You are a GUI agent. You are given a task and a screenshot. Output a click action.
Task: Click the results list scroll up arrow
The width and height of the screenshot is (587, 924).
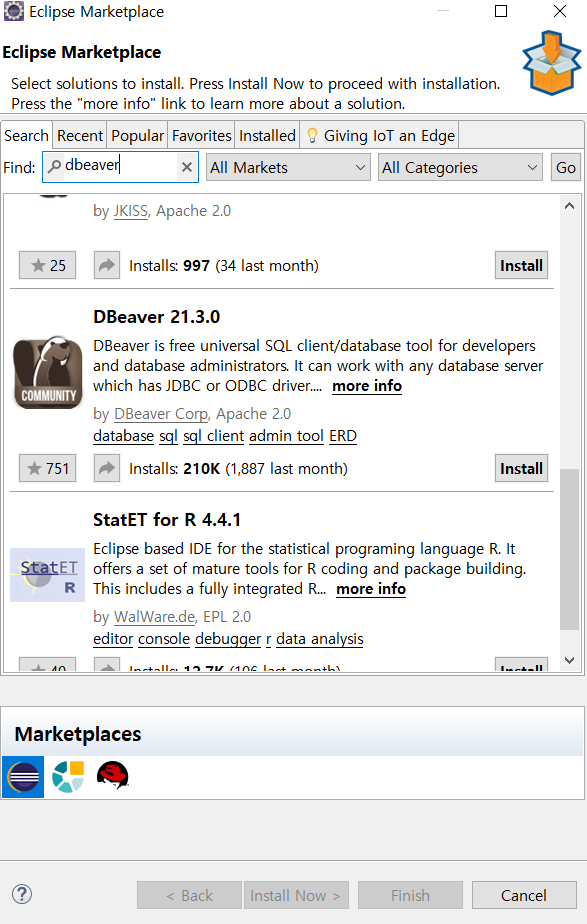569,206
